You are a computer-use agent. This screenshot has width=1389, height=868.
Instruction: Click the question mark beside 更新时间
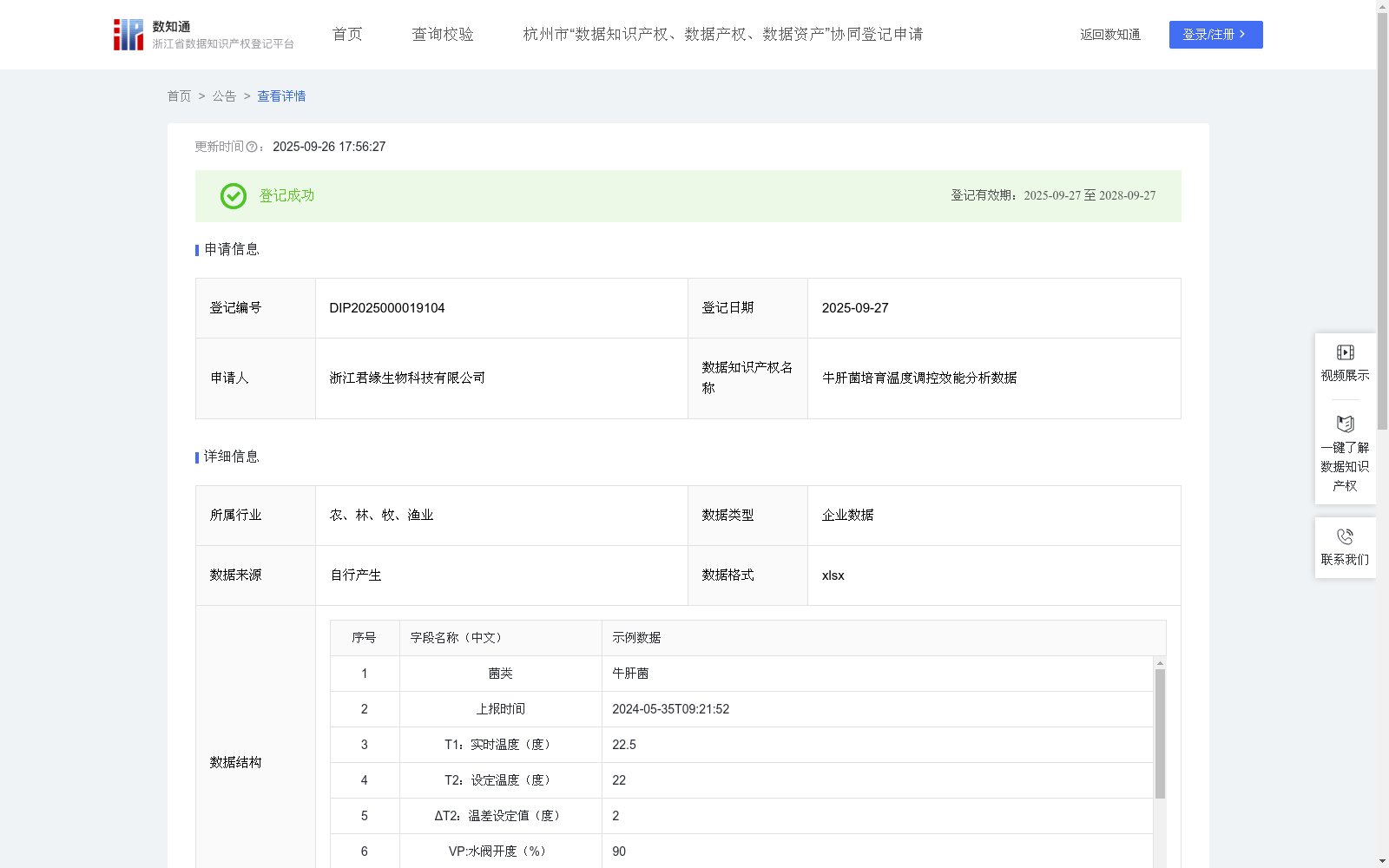(x=252, y=148)
